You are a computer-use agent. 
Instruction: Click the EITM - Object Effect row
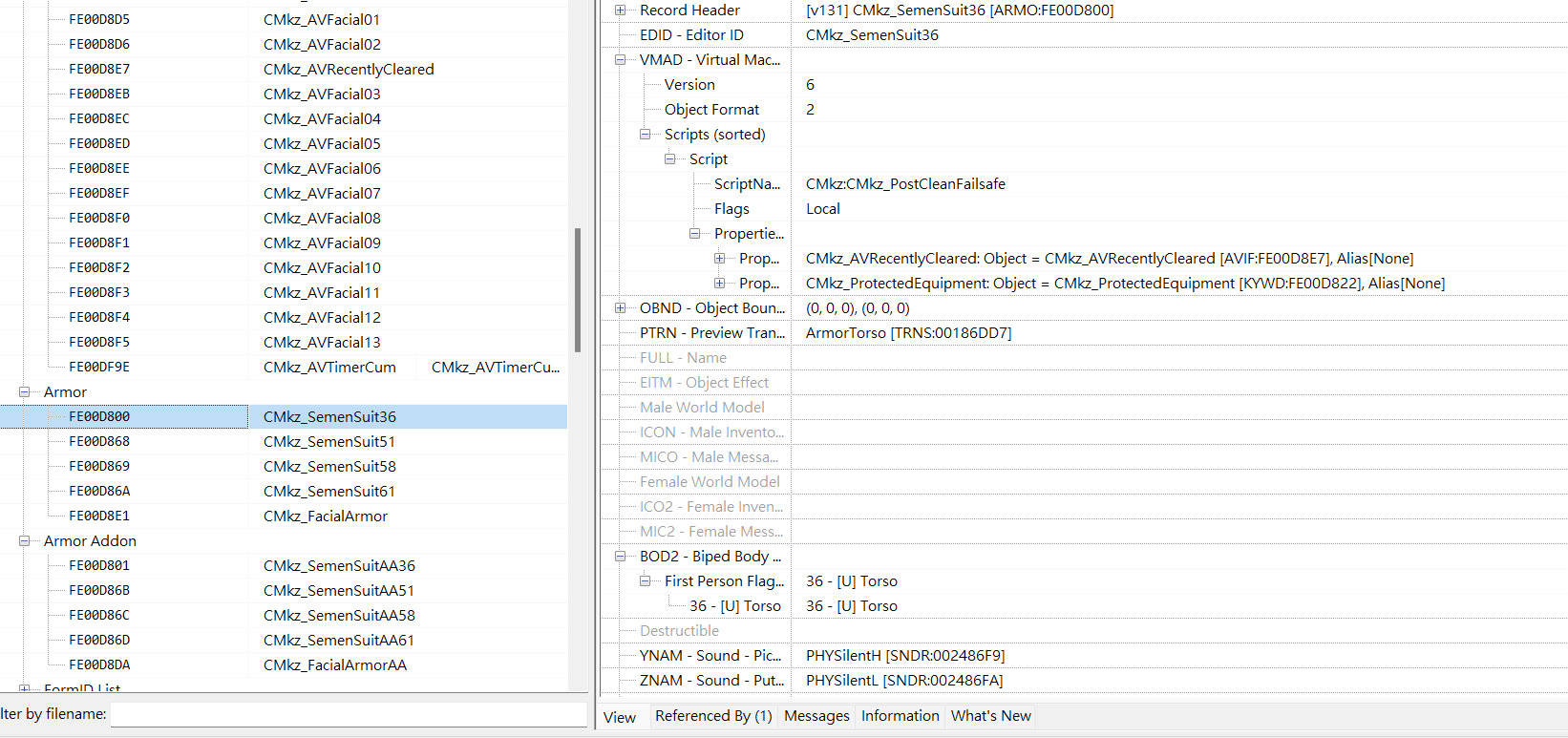[1084, 383]
